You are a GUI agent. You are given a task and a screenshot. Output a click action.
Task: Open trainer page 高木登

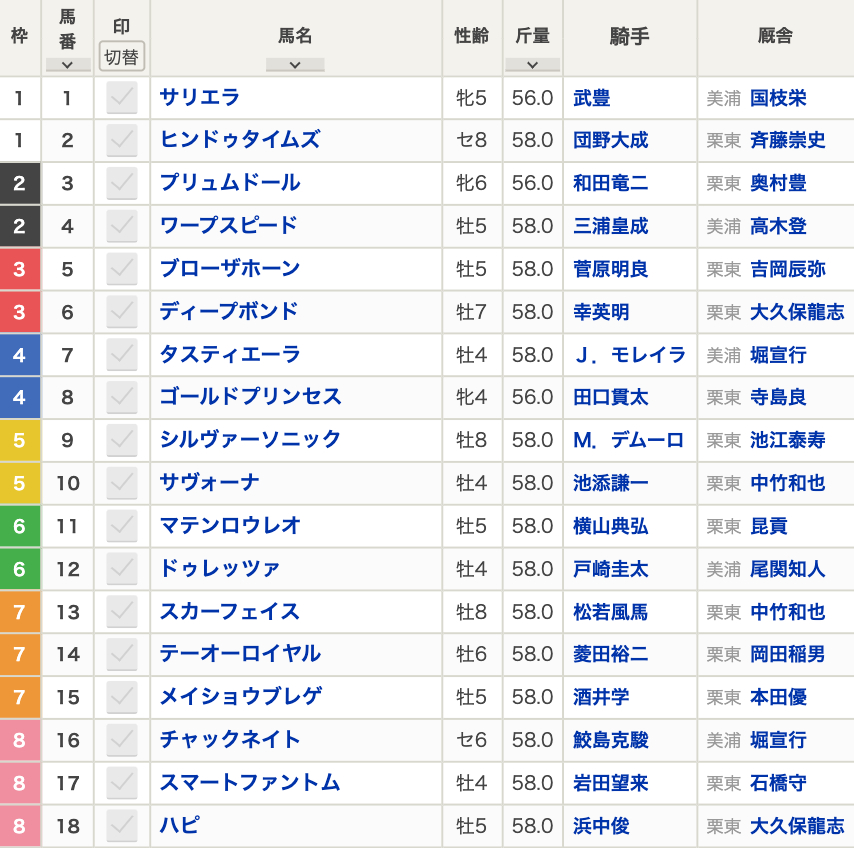778,227
